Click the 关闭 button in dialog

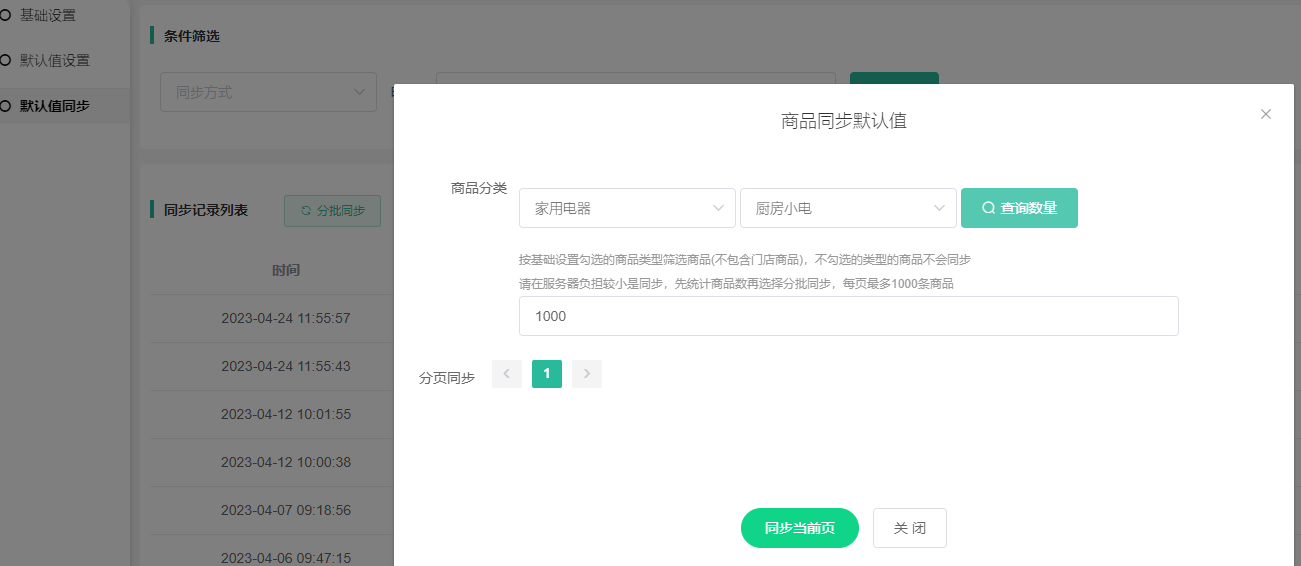click(909, 528)
